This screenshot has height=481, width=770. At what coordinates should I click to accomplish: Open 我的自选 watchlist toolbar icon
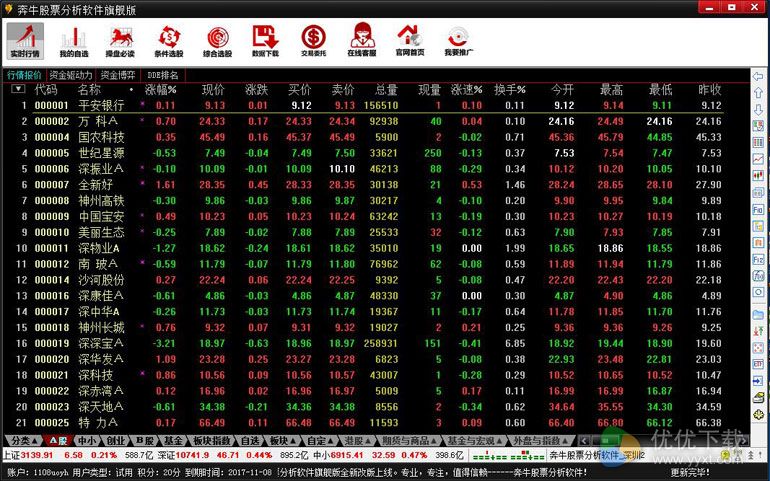(74, 41)
